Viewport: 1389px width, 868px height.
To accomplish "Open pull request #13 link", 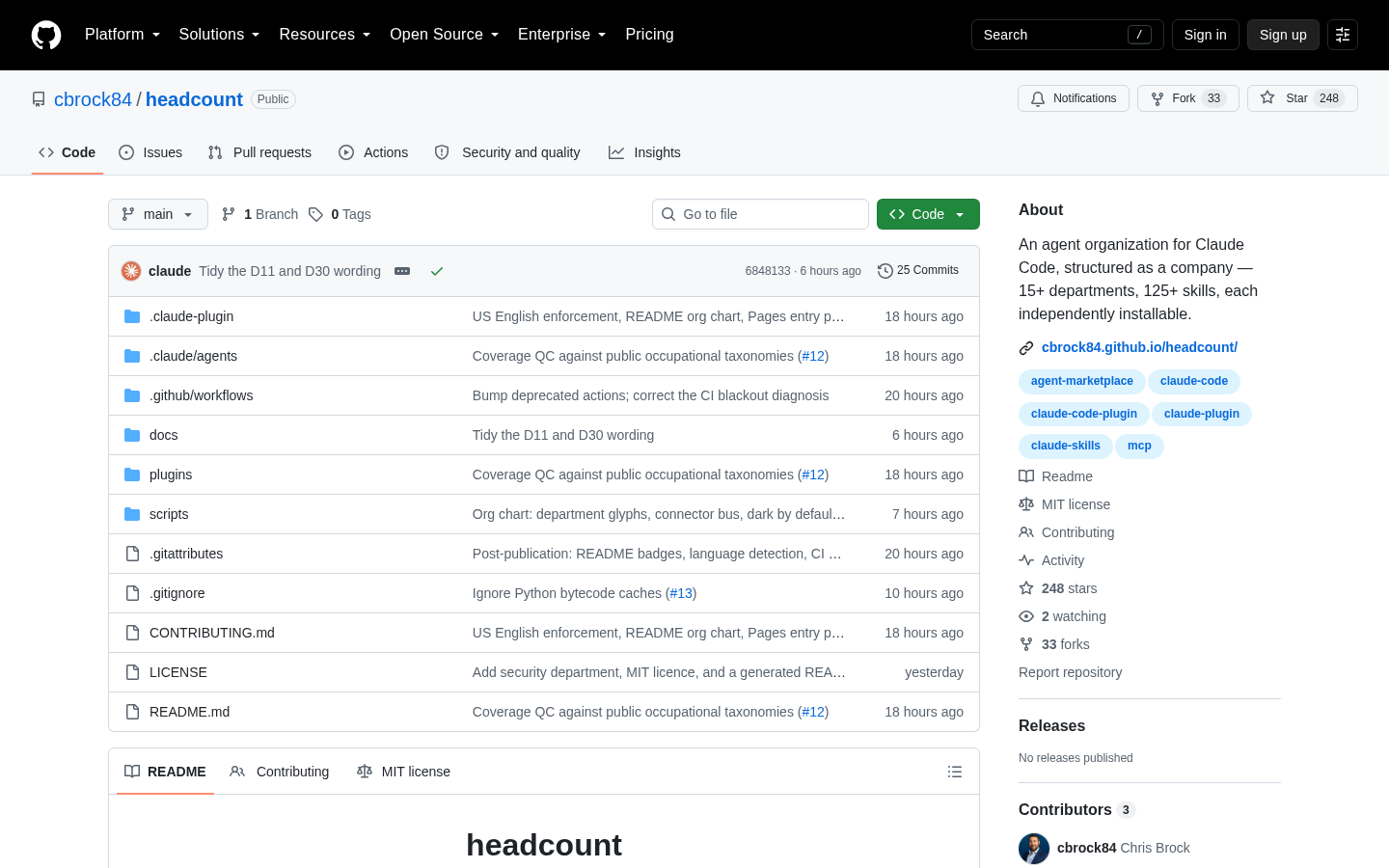I will (681, 593).
